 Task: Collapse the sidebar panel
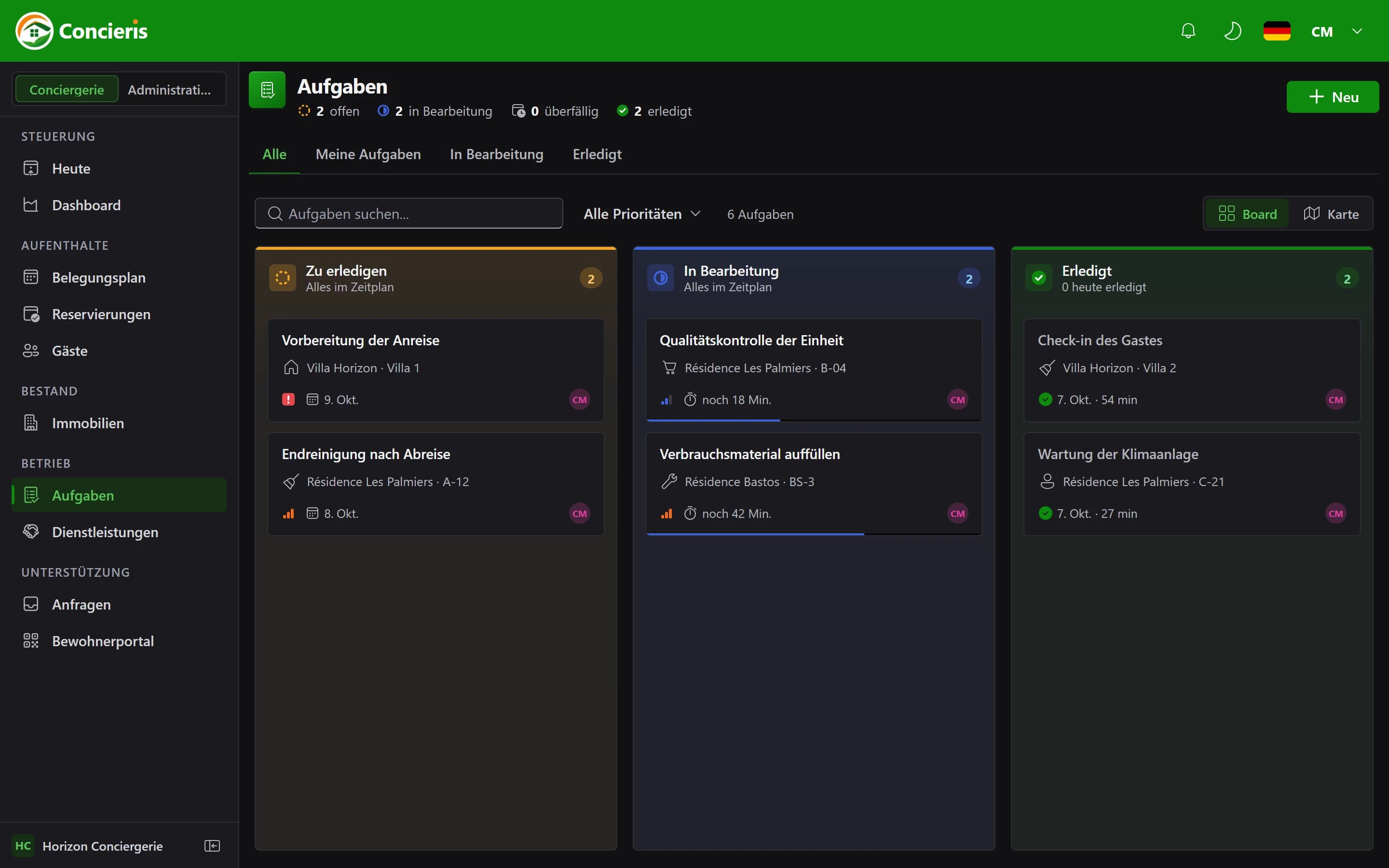point(212,846)
